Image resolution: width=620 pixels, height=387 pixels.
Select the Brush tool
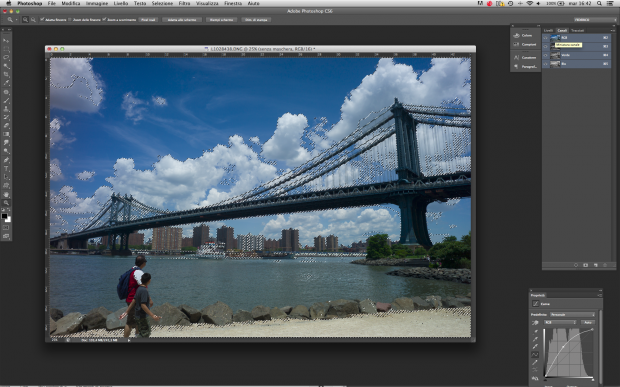coord(6,100)
